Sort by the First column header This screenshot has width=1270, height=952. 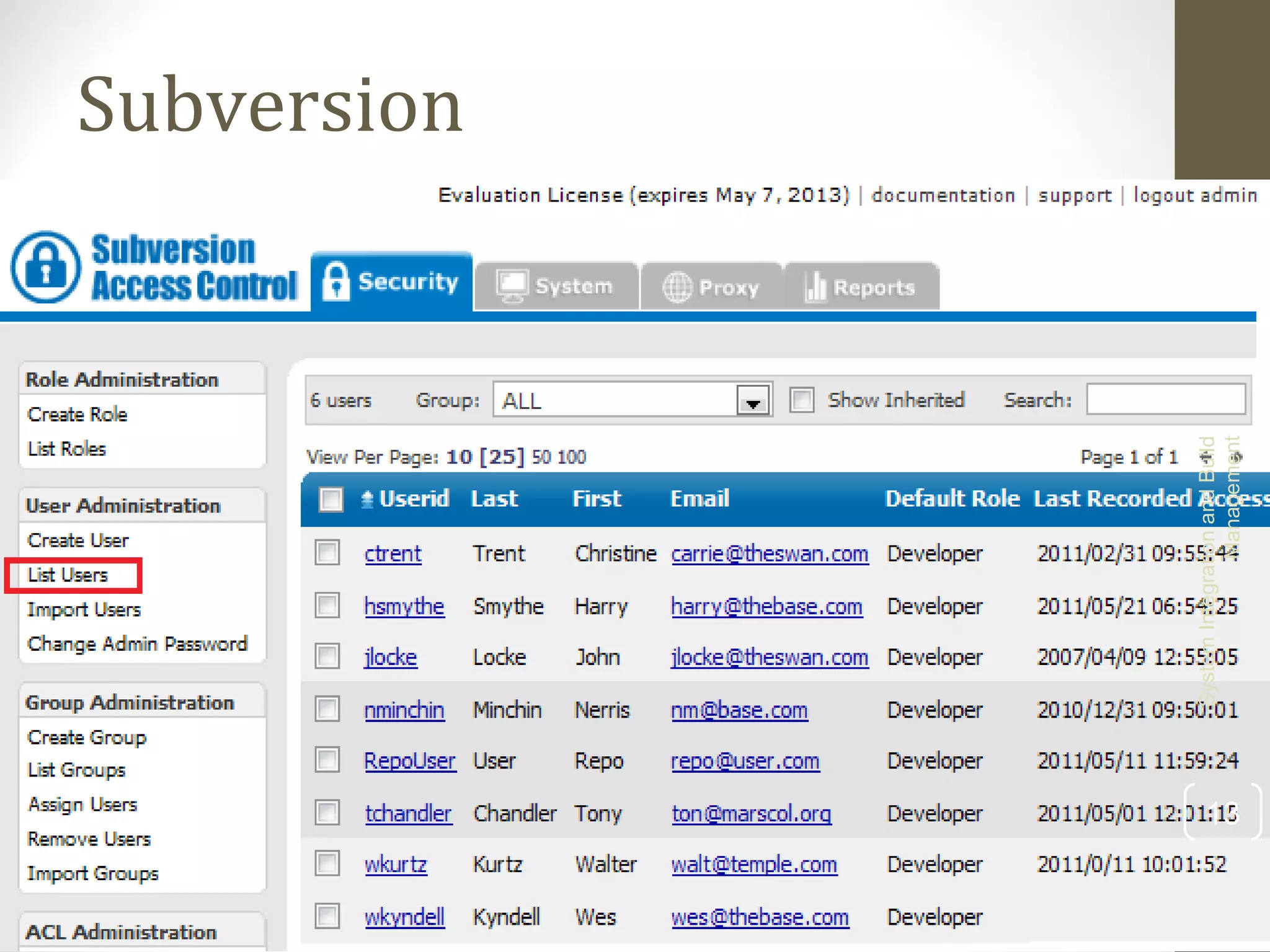tap(597, 499)
